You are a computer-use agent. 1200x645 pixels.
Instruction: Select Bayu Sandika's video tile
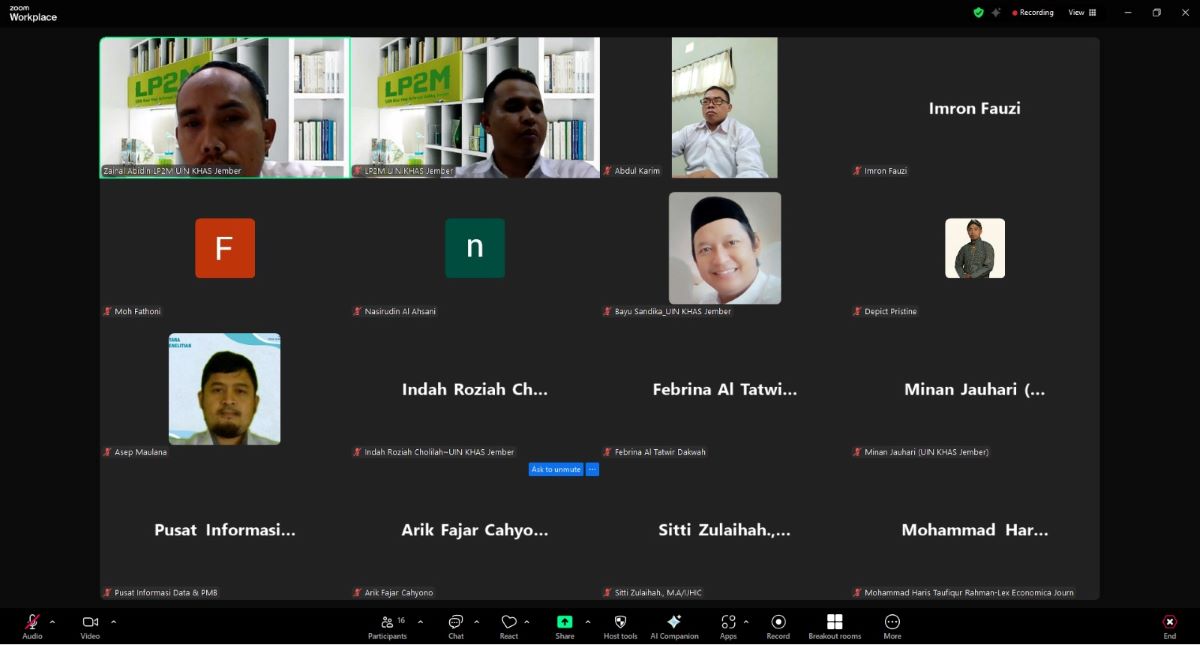click(x=725, y=248)
